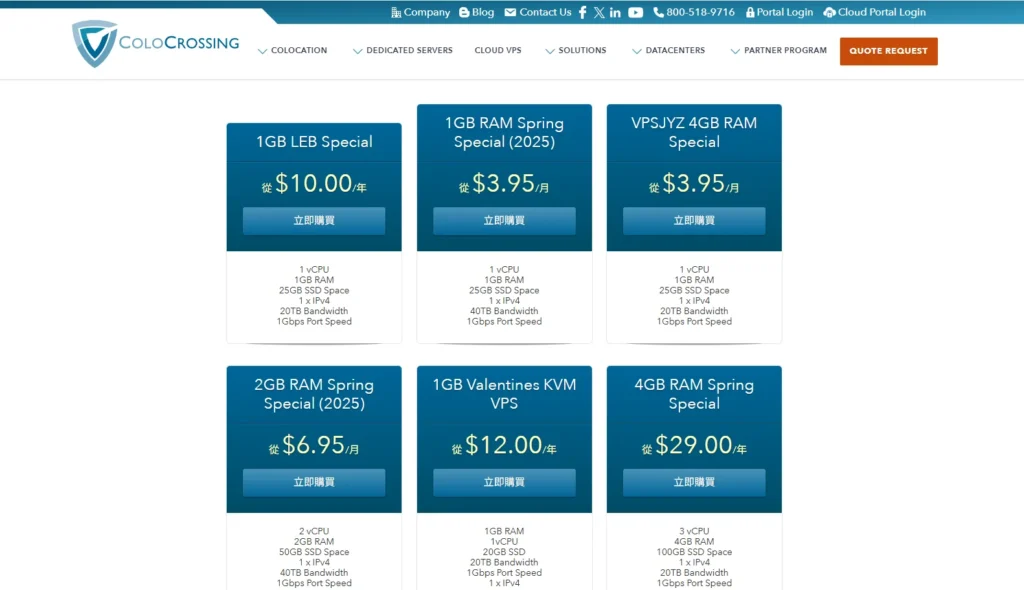This screenshot has width=1024, height=590.
Task: Click the Portal Login lock icon
Action: [x=750, y=12]
